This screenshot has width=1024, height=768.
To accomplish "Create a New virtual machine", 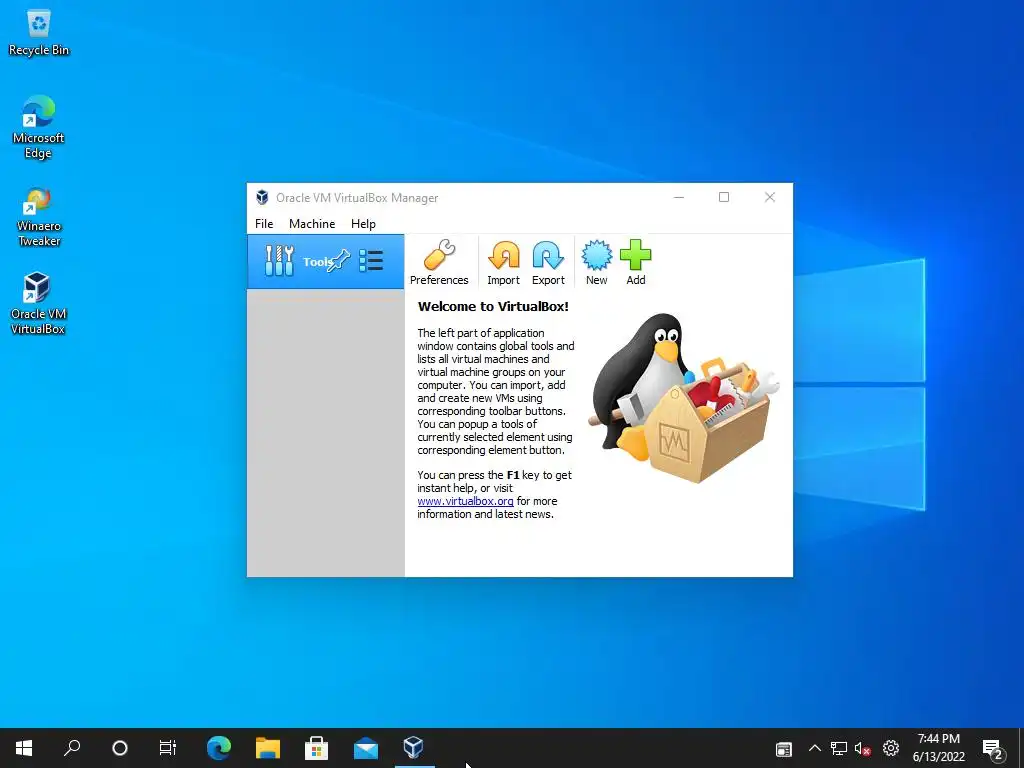I will (x=596, y=263).
